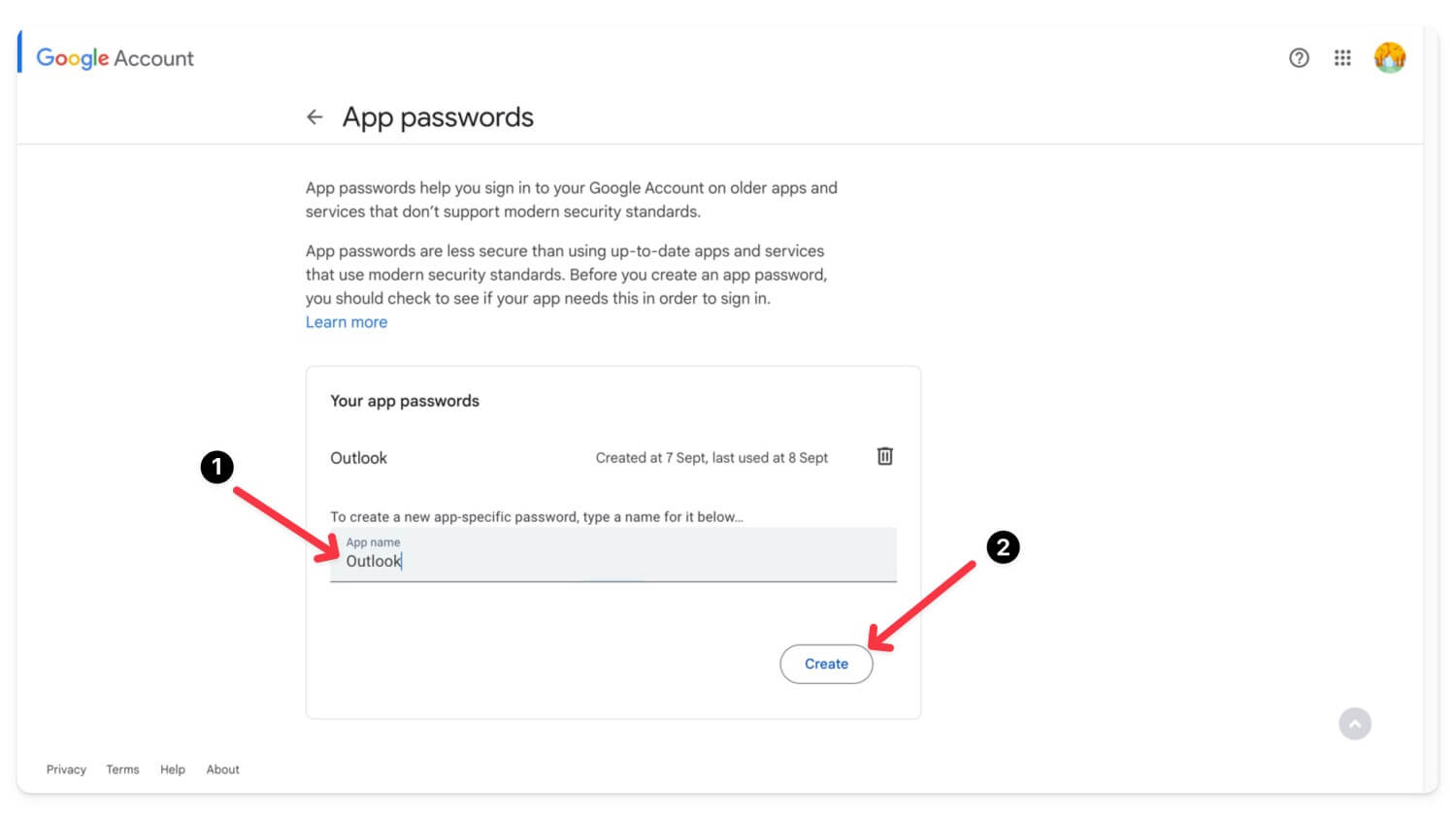Select the Google Account logo

pyautogui.click(x=72, y=58)
